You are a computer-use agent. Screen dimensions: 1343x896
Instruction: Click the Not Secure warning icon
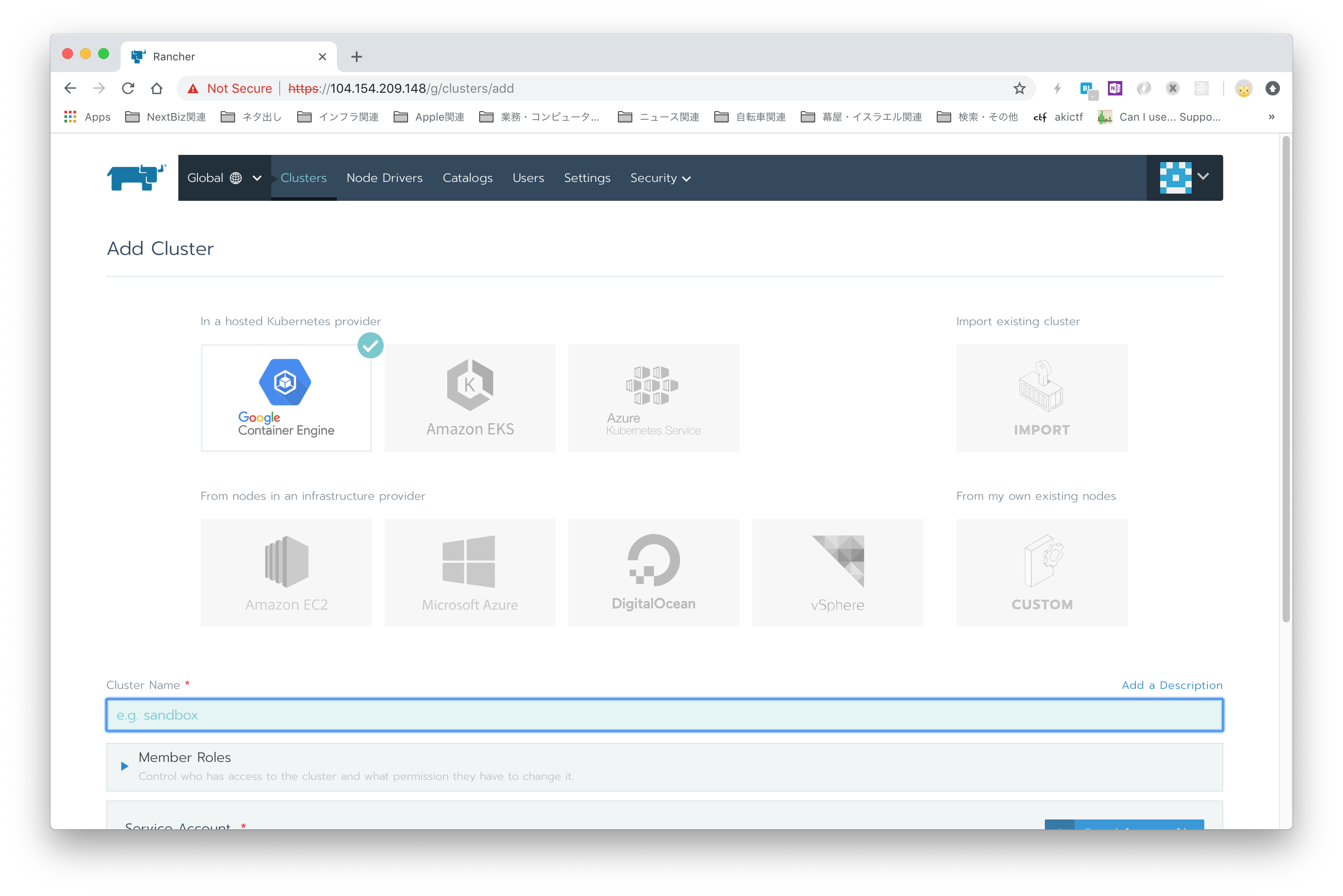(x=193, y=89)
